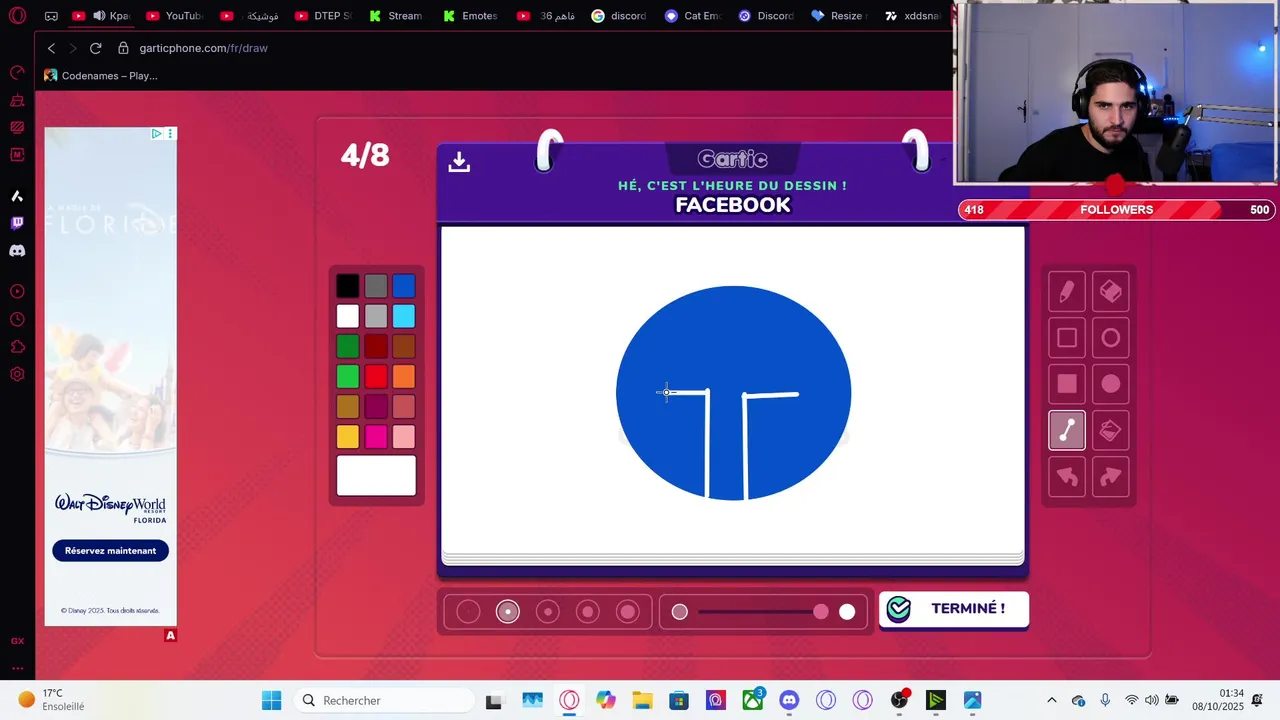Pick the dark gray color swatch
Image resolution: width=1280 pixels, height=720 pixels.
click(x=376, y=286)
